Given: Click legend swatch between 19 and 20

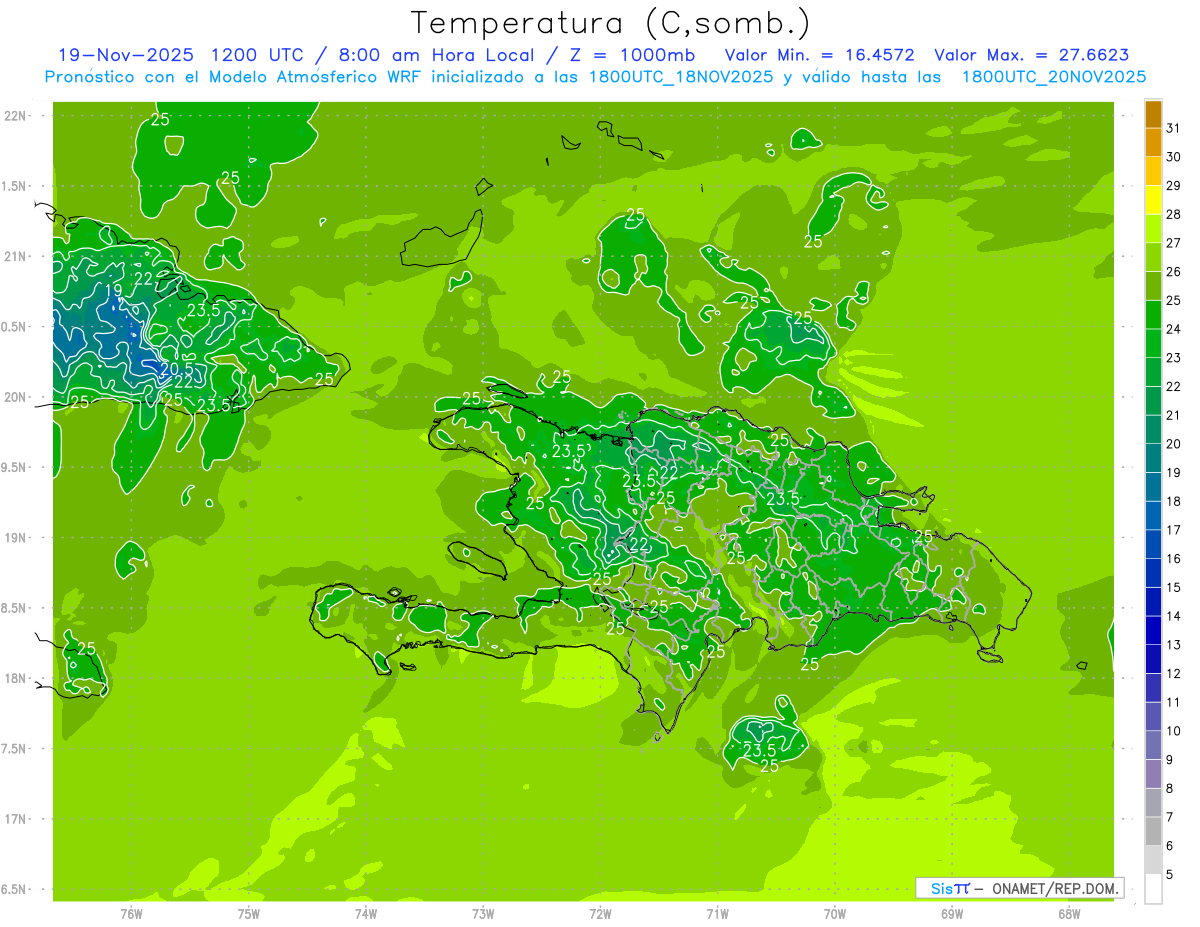Looking at the screenshot, I should (x=1153, y=458).
